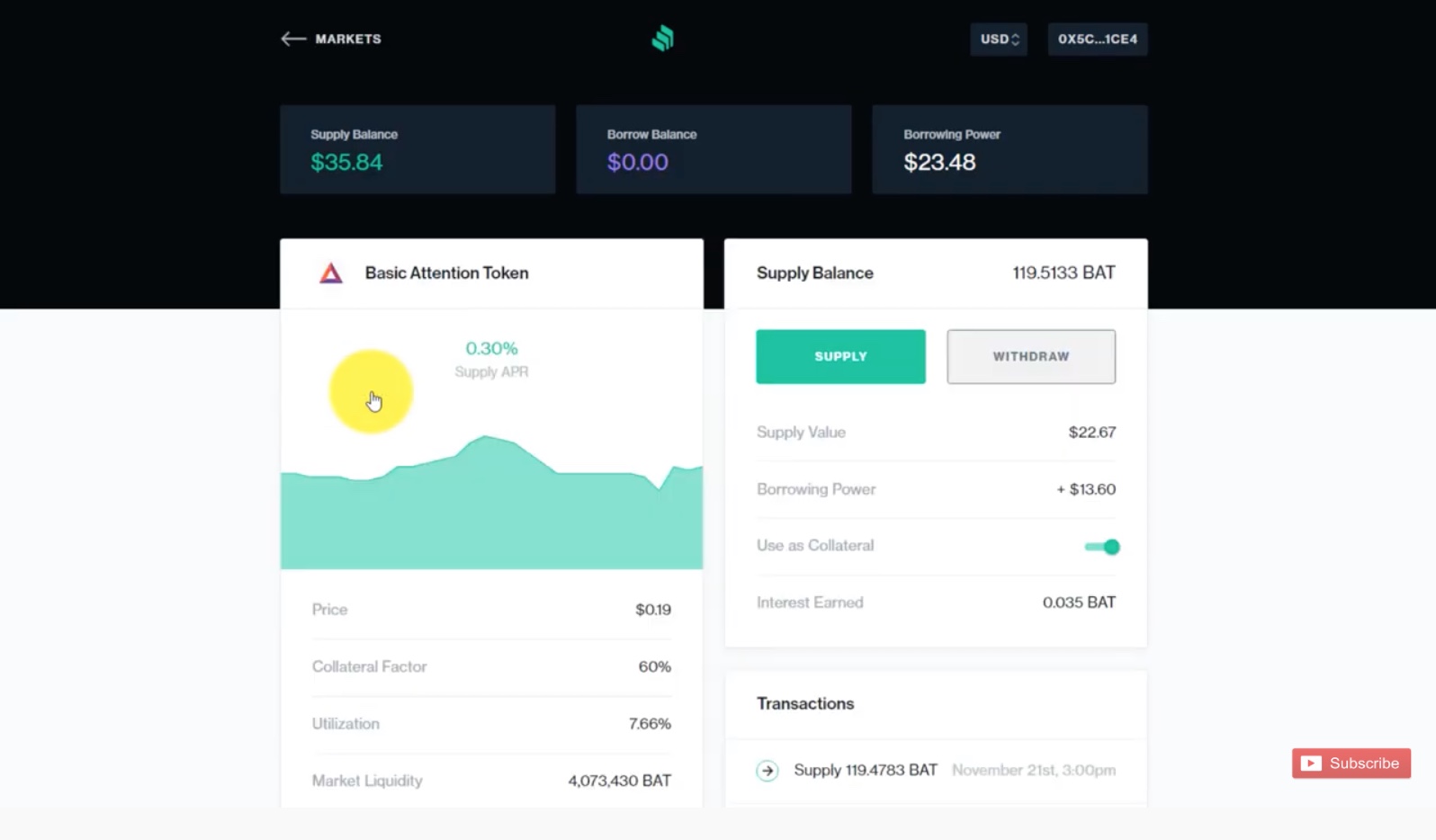Open the Supply 119.4783 BAT transaction row
The image size is (1436, 840).
(936, 770)
